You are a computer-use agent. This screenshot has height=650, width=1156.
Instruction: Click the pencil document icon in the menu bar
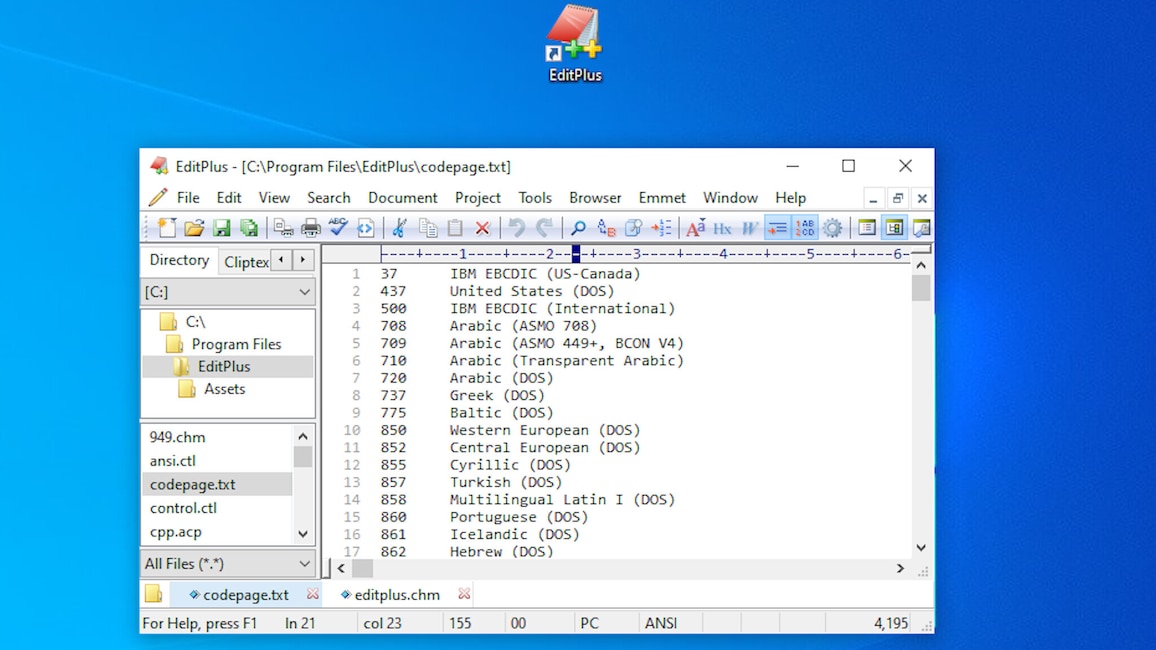click(x=157, y=198)
